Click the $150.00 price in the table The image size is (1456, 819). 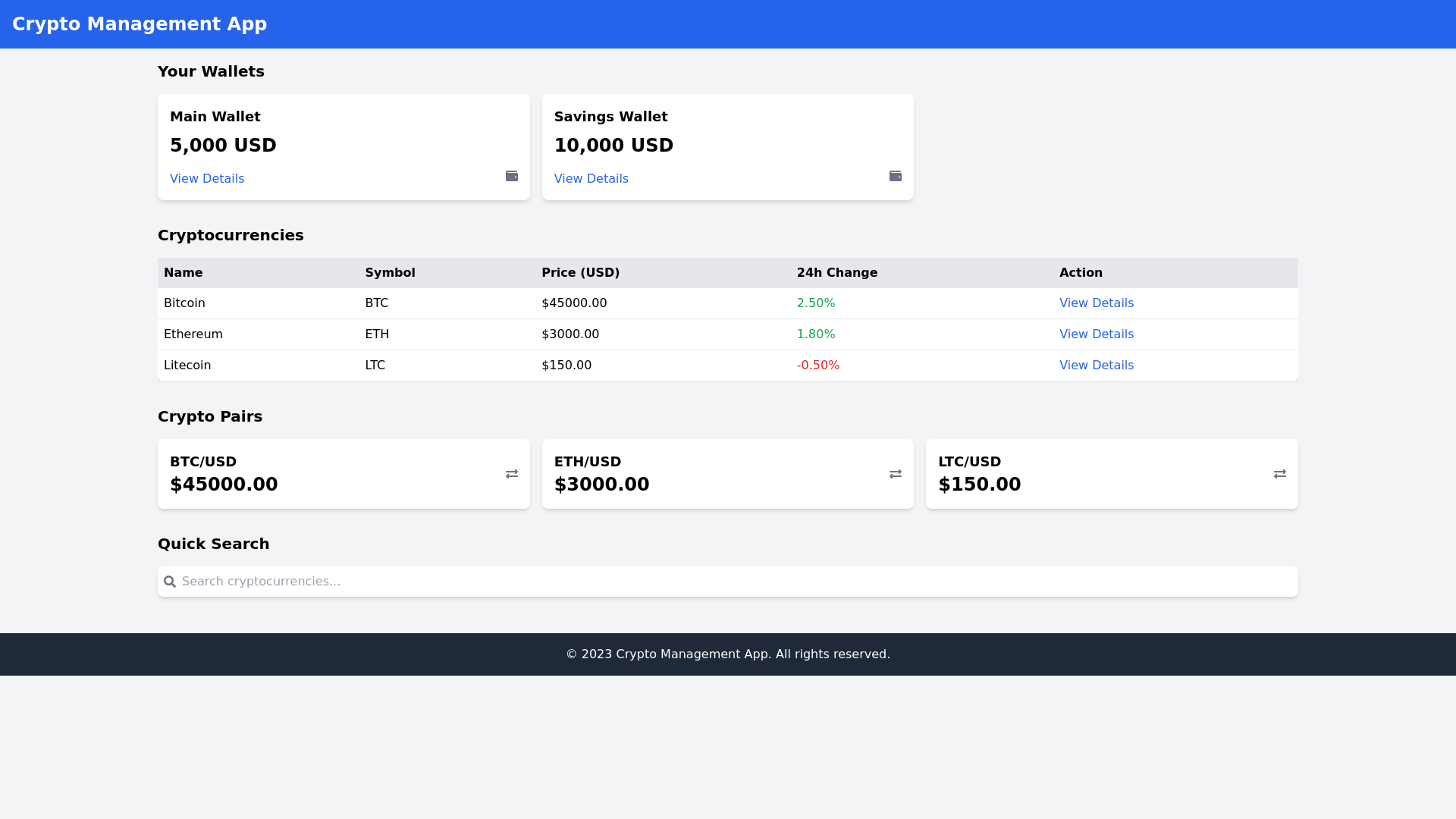(566, 366)
